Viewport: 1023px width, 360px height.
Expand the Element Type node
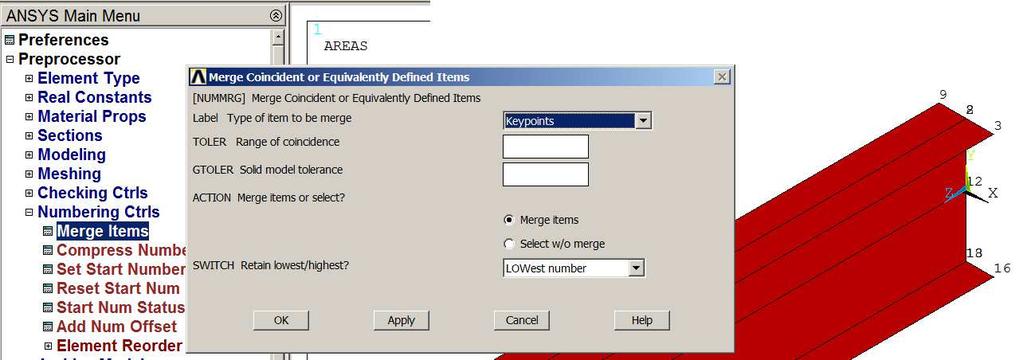pyautogui.click(x=29, y=78)
